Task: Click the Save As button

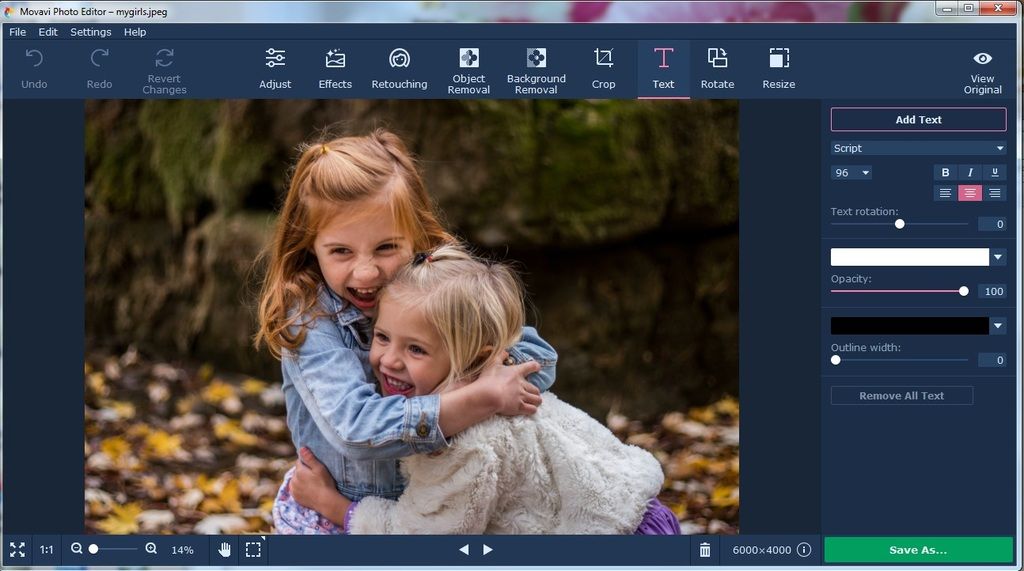Action: 918,550
